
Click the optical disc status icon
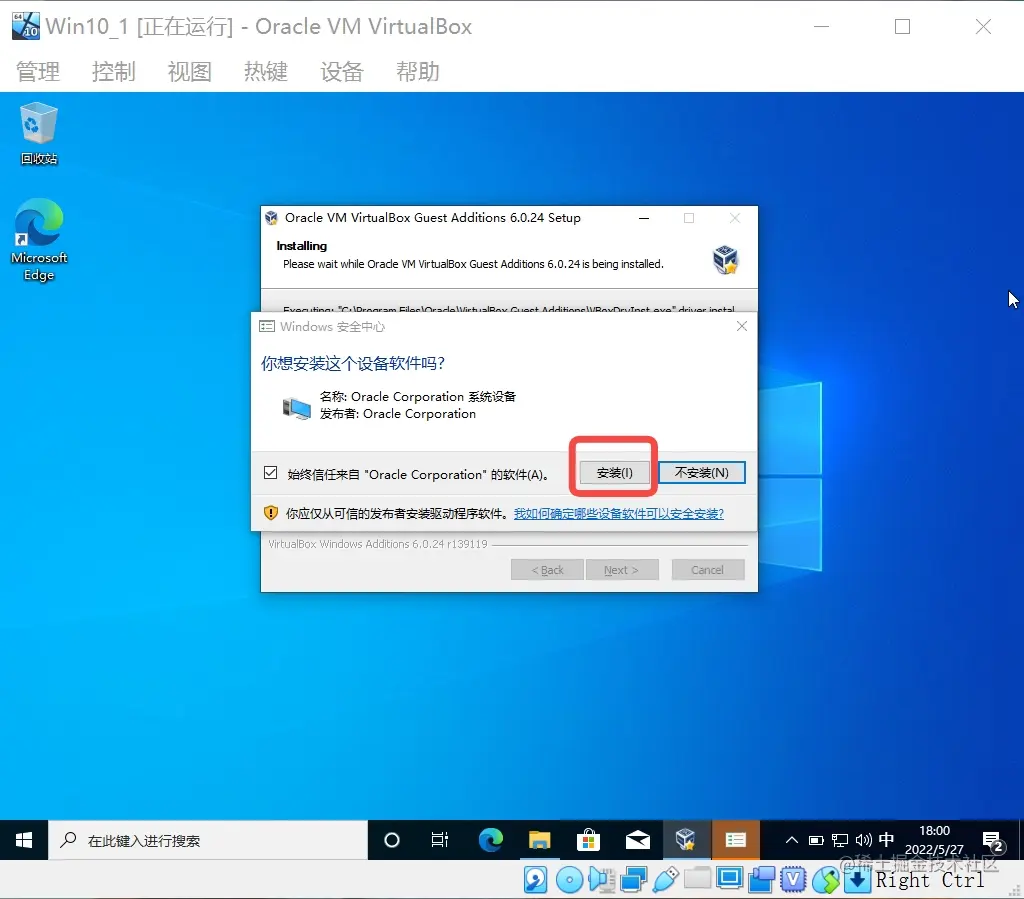point(569,880)
